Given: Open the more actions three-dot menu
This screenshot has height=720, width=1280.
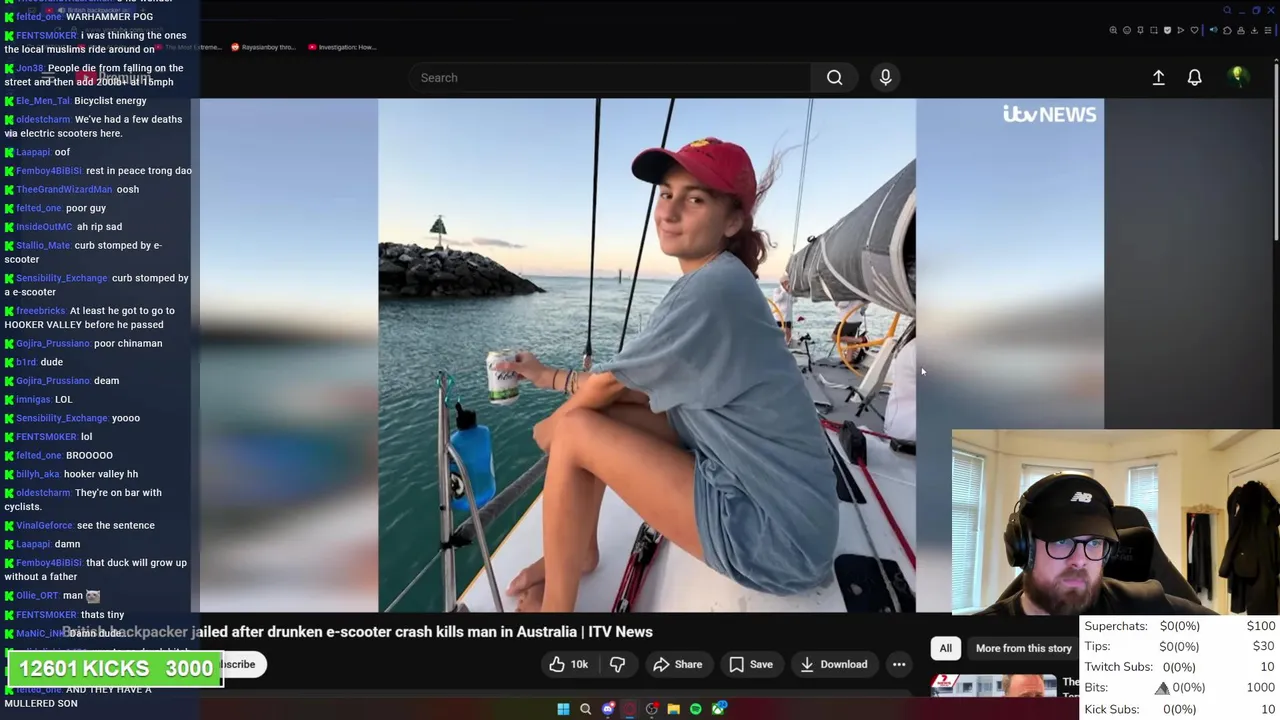Looking at the screenshot, I should click(x=899, y=664).
